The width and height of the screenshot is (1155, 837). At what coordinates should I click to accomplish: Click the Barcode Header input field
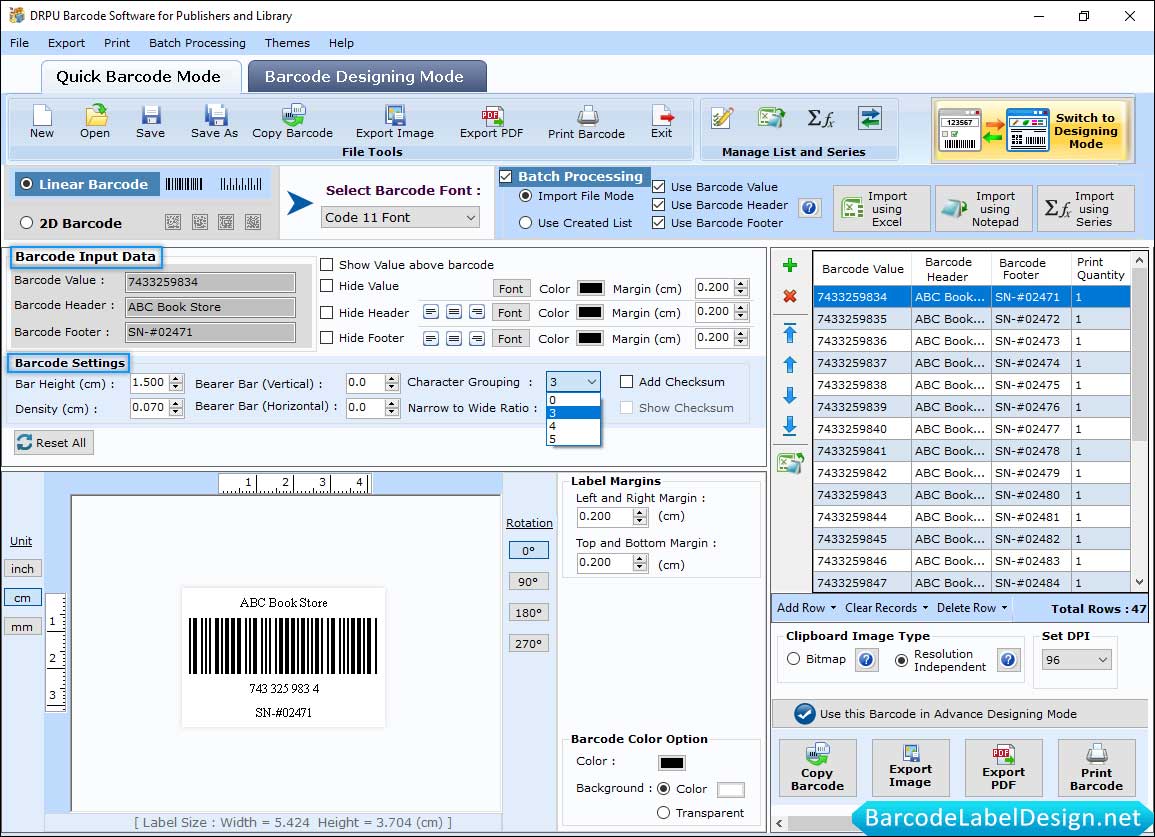pyautogui.click(x=210, y=307)
